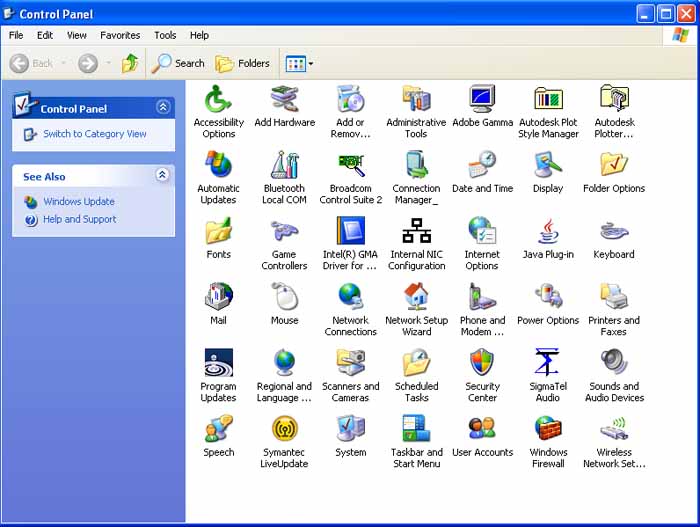700x527 pixels.
Task: Open Network Connections icon
Action: [350, 296]
